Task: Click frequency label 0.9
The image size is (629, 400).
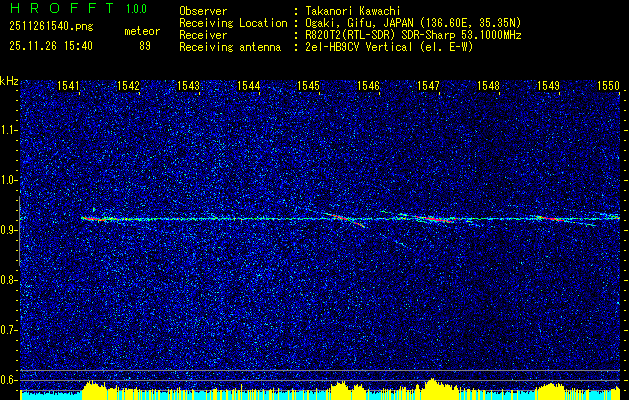Action: pyautogui.click(x=8, y=230)
